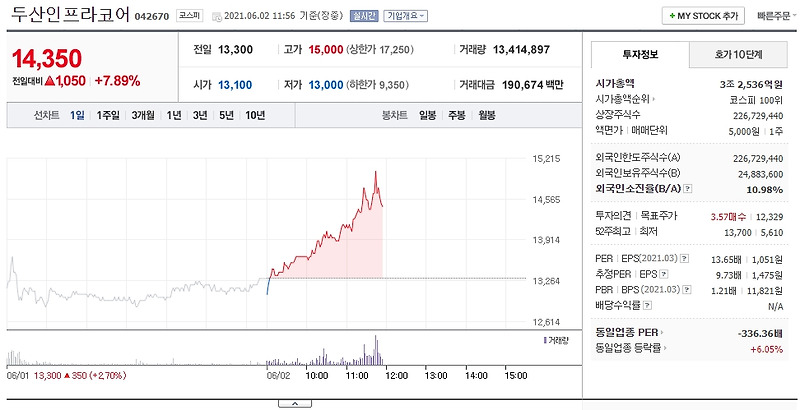800x410 pixels.
Task: Click the 동일업종 등락률 value +6.05%
Action: (x=767, y=349)
